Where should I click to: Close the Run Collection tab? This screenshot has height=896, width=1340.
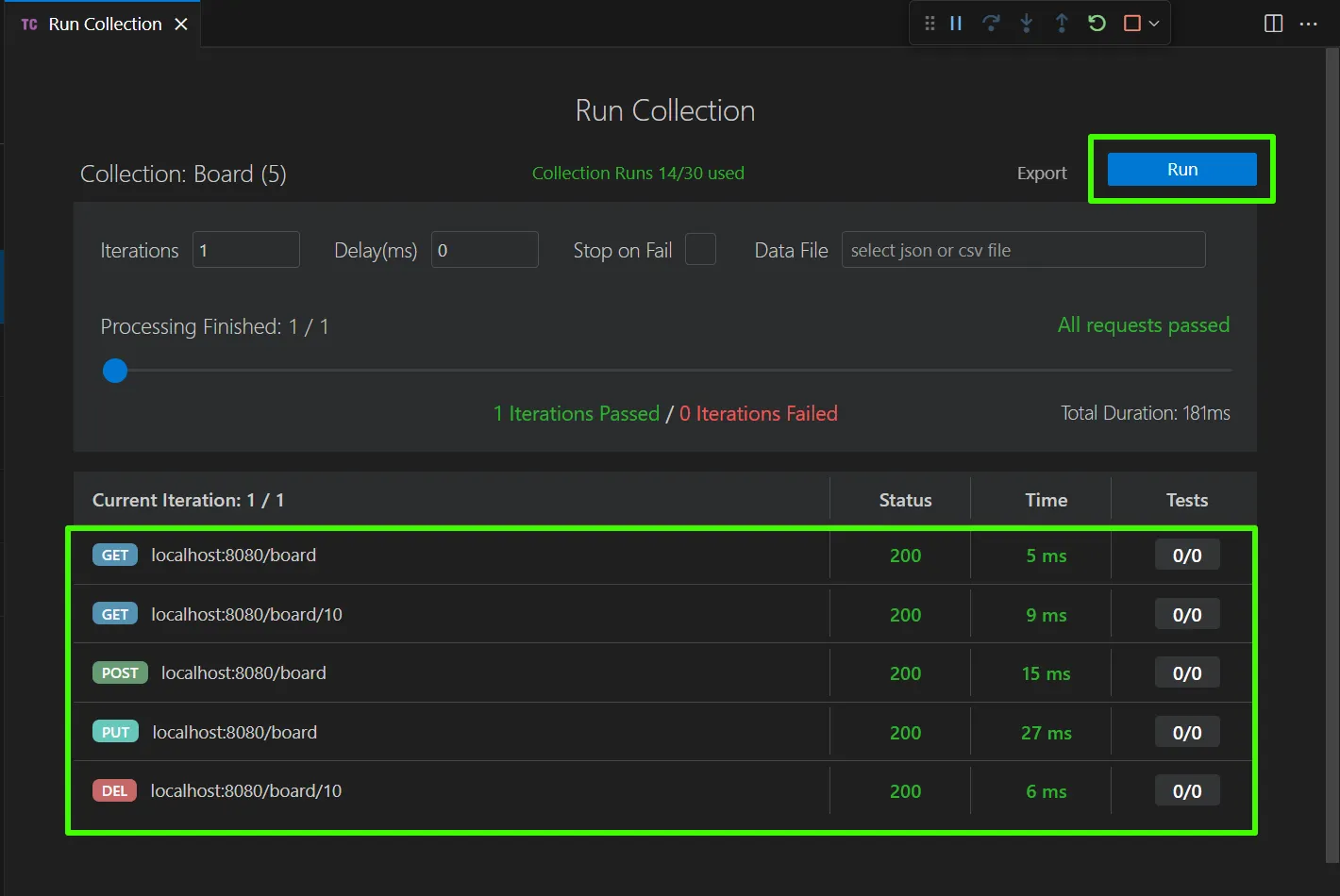[x=181, y=25]
